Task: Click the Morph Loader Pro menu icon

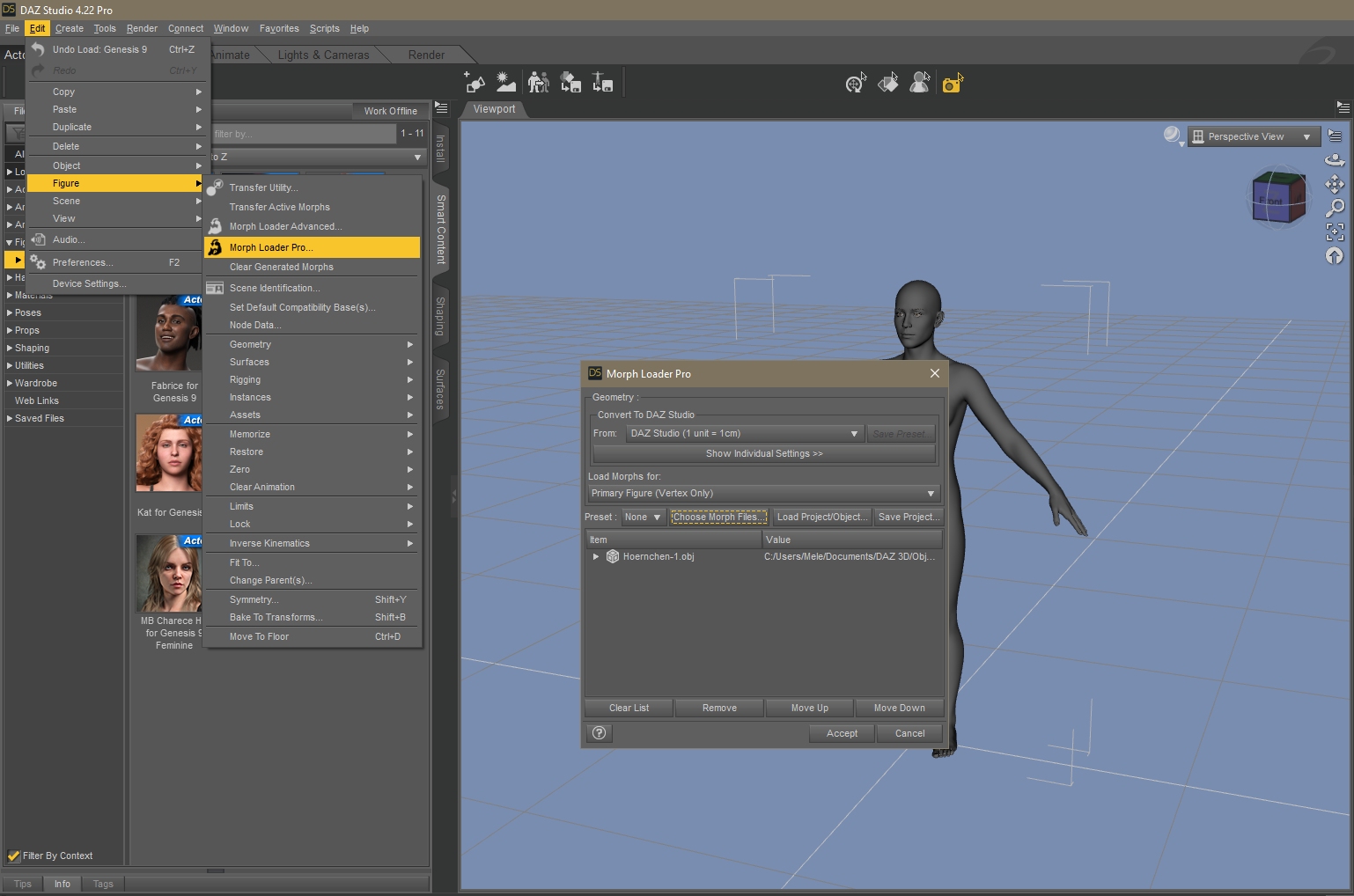Action: (x=215, y=247)
